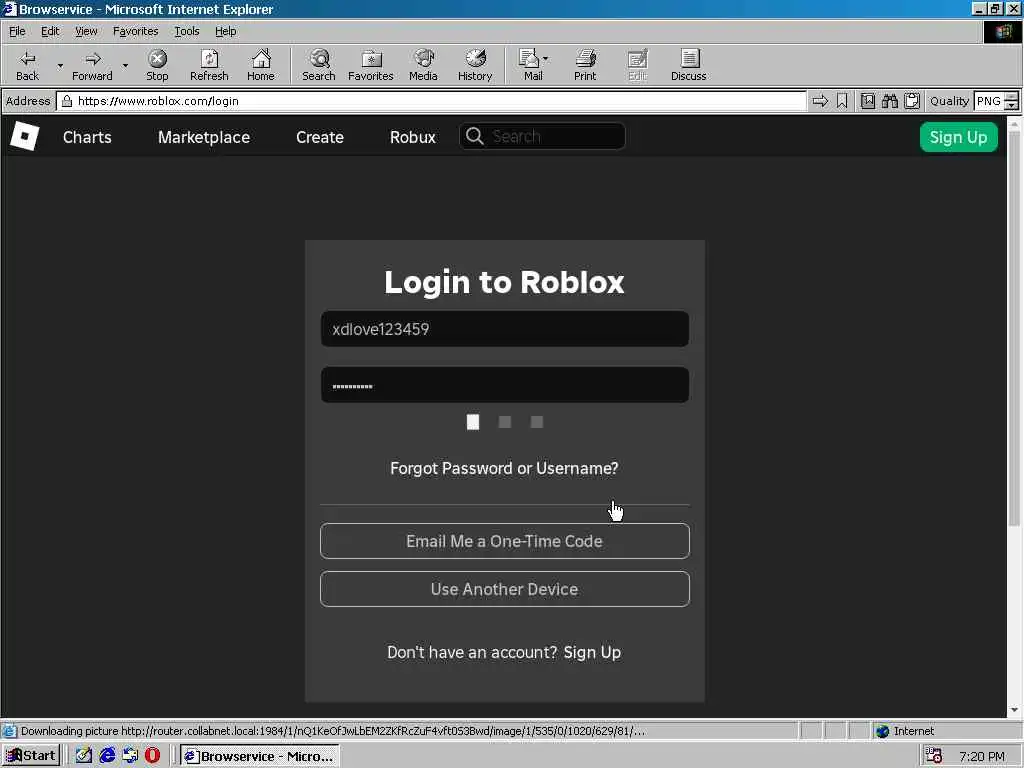
Task: Open the Windows Start menu
Action: 31,756
